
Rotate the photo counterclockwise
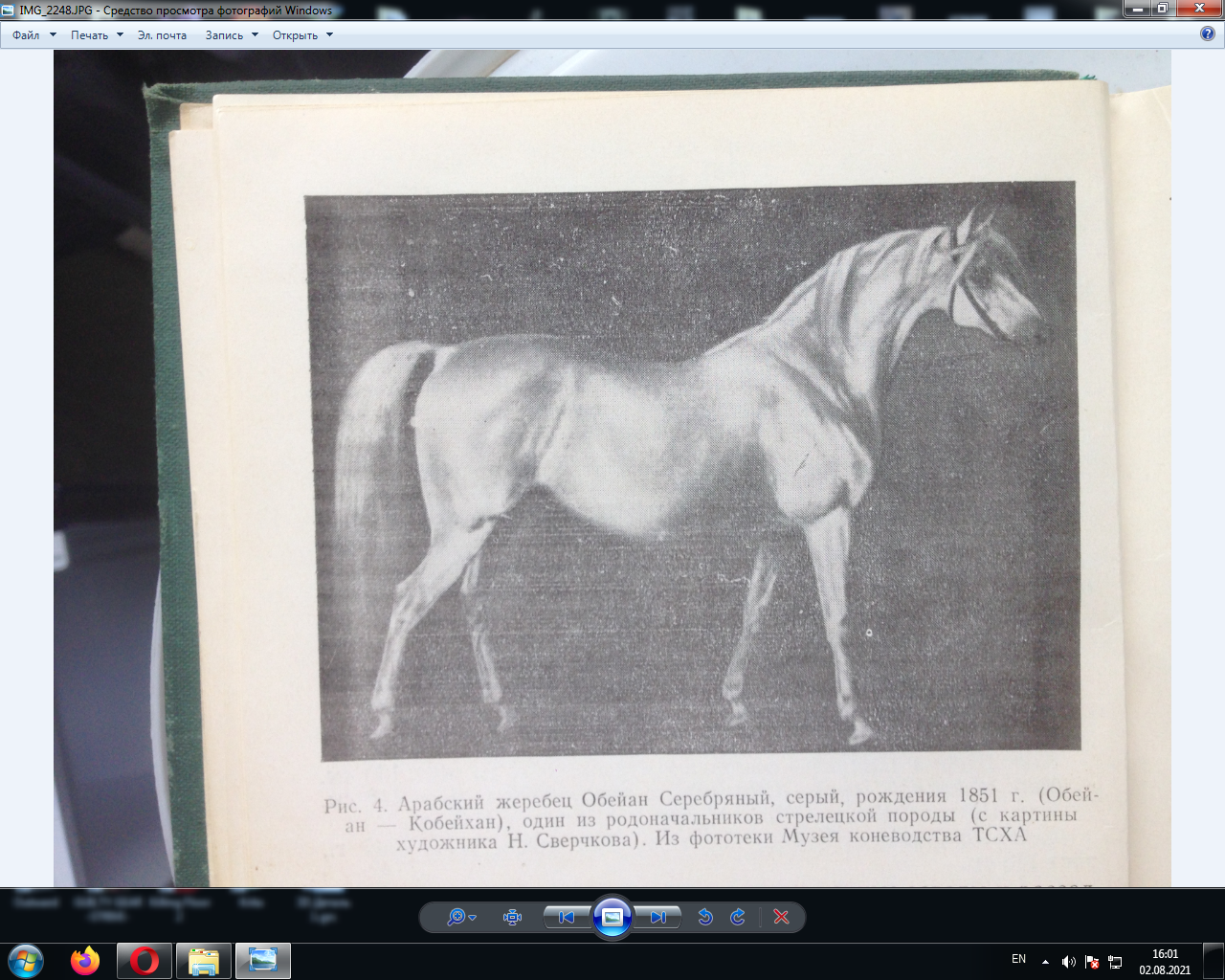point(705,917)
